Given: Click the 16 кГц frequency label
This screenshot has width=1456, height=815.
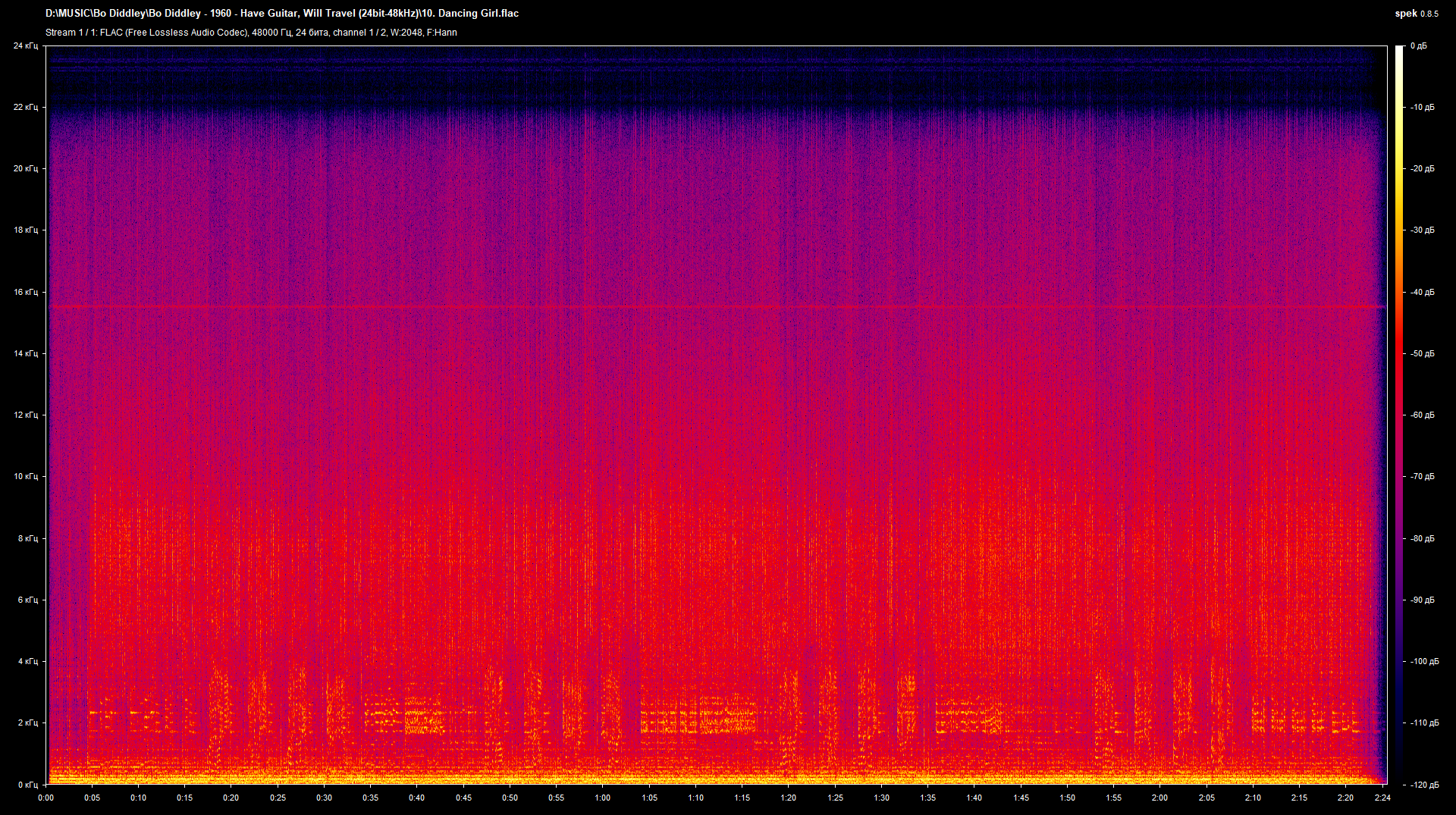Looking at the screenshot, I should tap(25, 292).
